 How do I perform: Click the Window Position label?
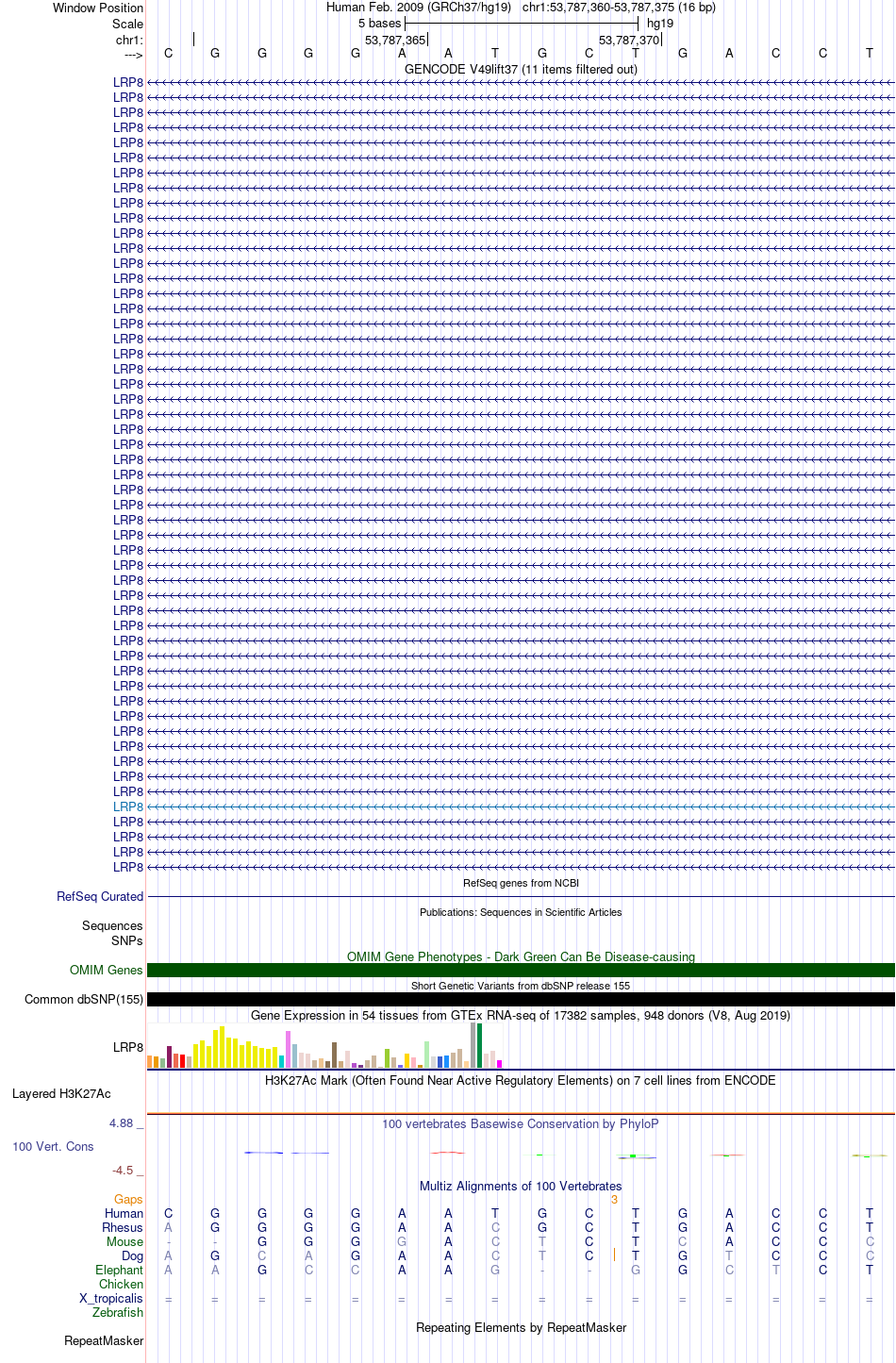[98, 8]
